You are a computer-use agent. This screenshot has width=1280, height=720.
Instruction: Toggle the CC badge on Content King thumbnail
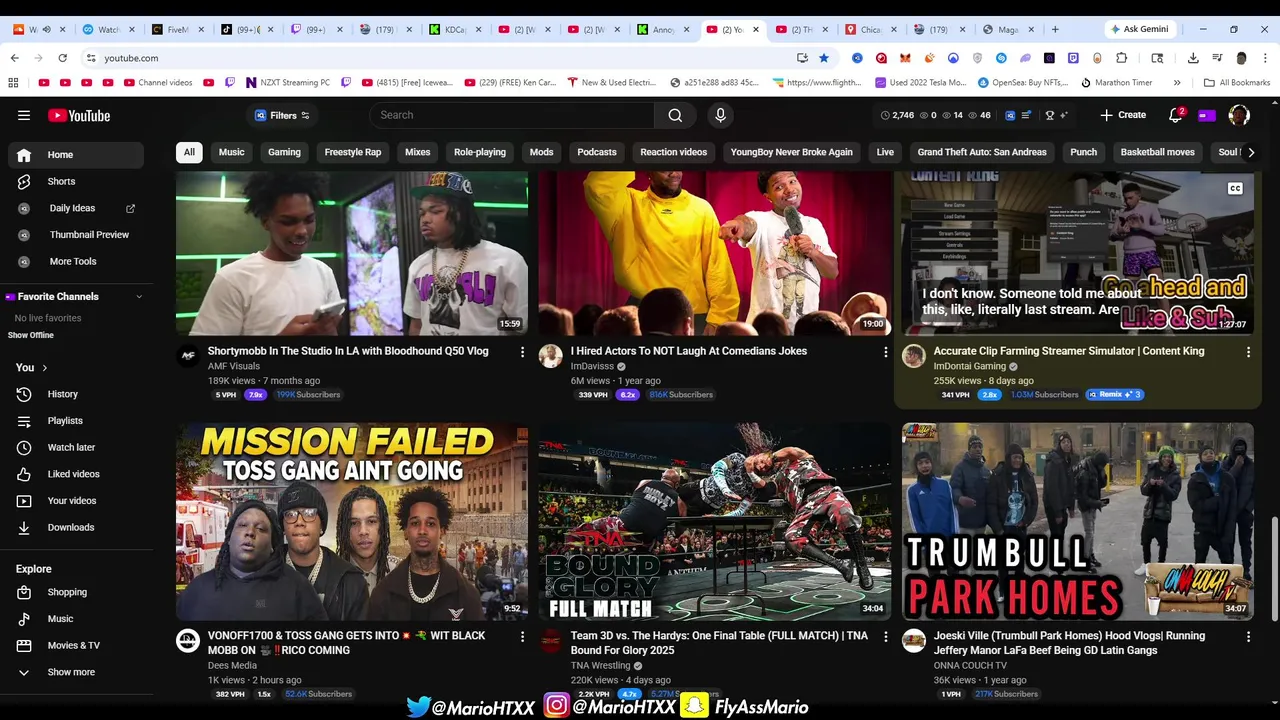click(x=1235, y=188)
